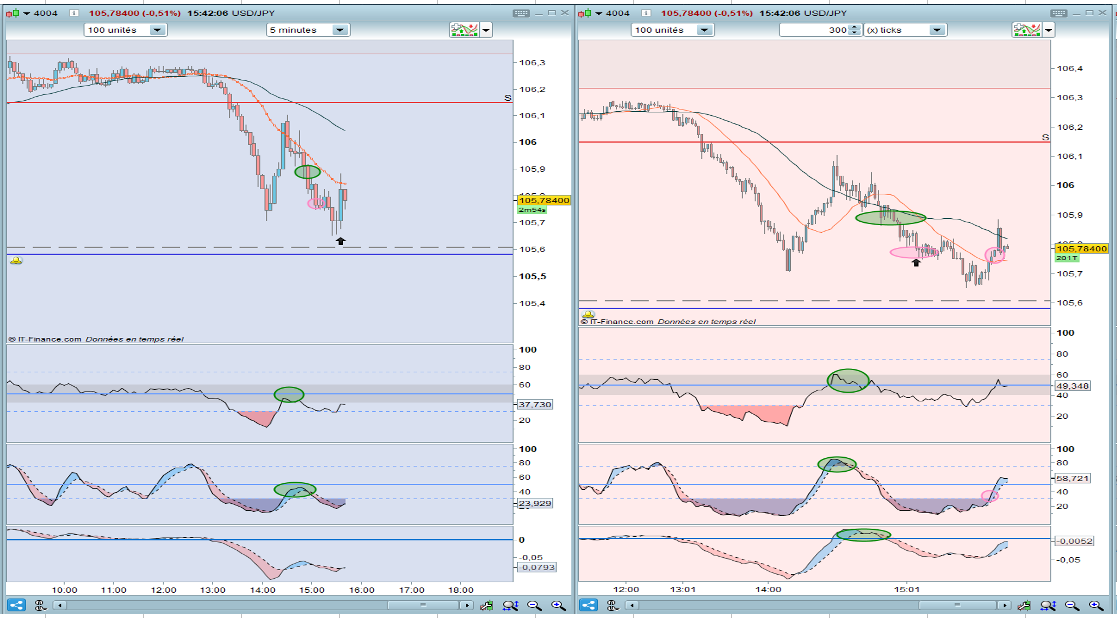Open the info icon next to 4004 in the right chart
Image resolution: width=1117 pixels, height=618 pixels.
tap(646, 13)
